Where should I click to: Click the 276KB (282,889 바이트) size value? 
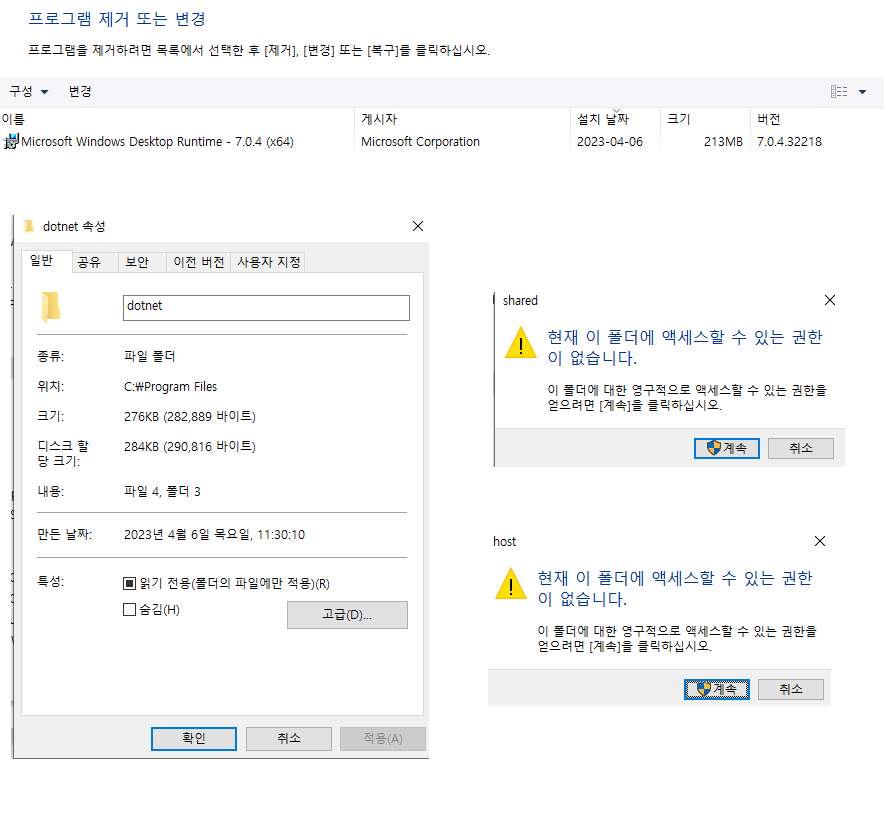190,416
